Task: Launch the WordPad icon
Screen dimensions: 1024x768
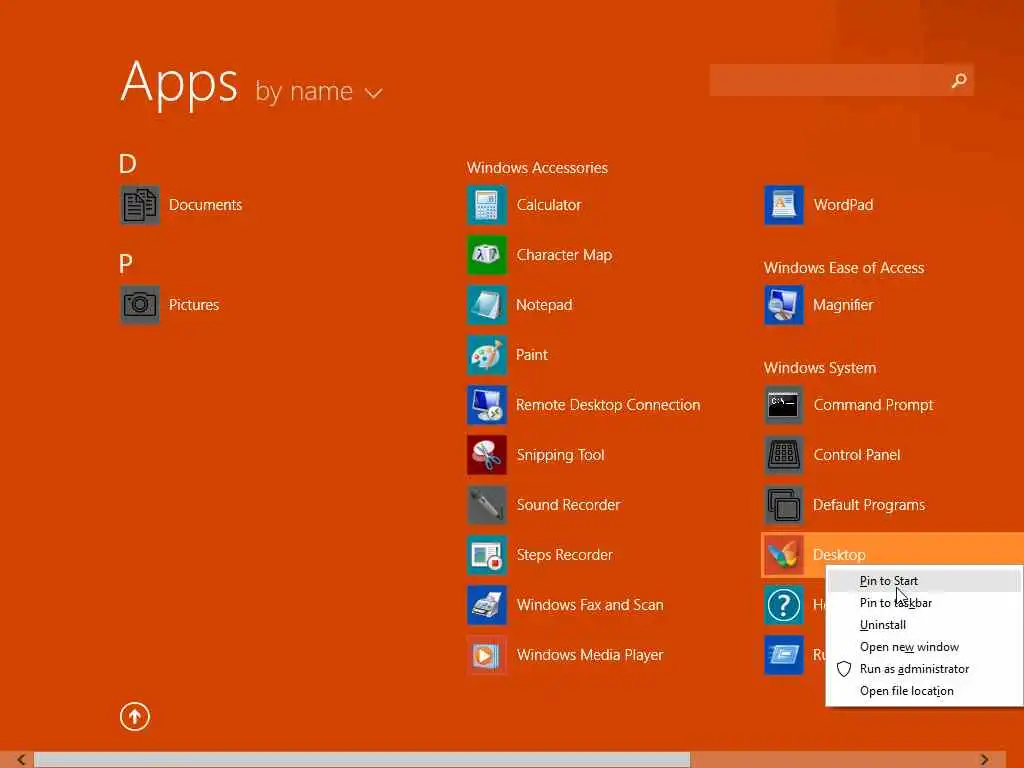Action: click(x=784, y=205)
